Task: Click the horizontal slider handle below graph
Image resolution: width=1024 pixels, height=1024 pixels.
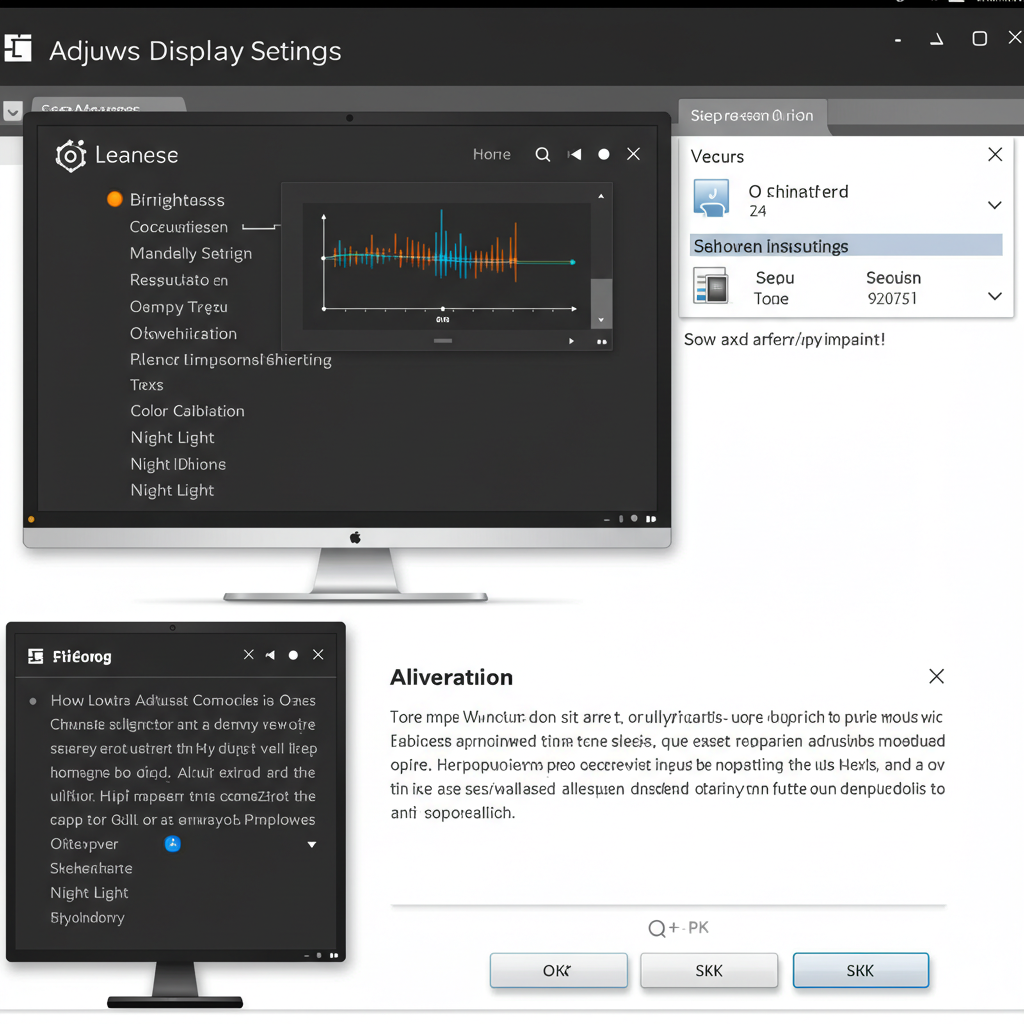Action: coord(443,341)
